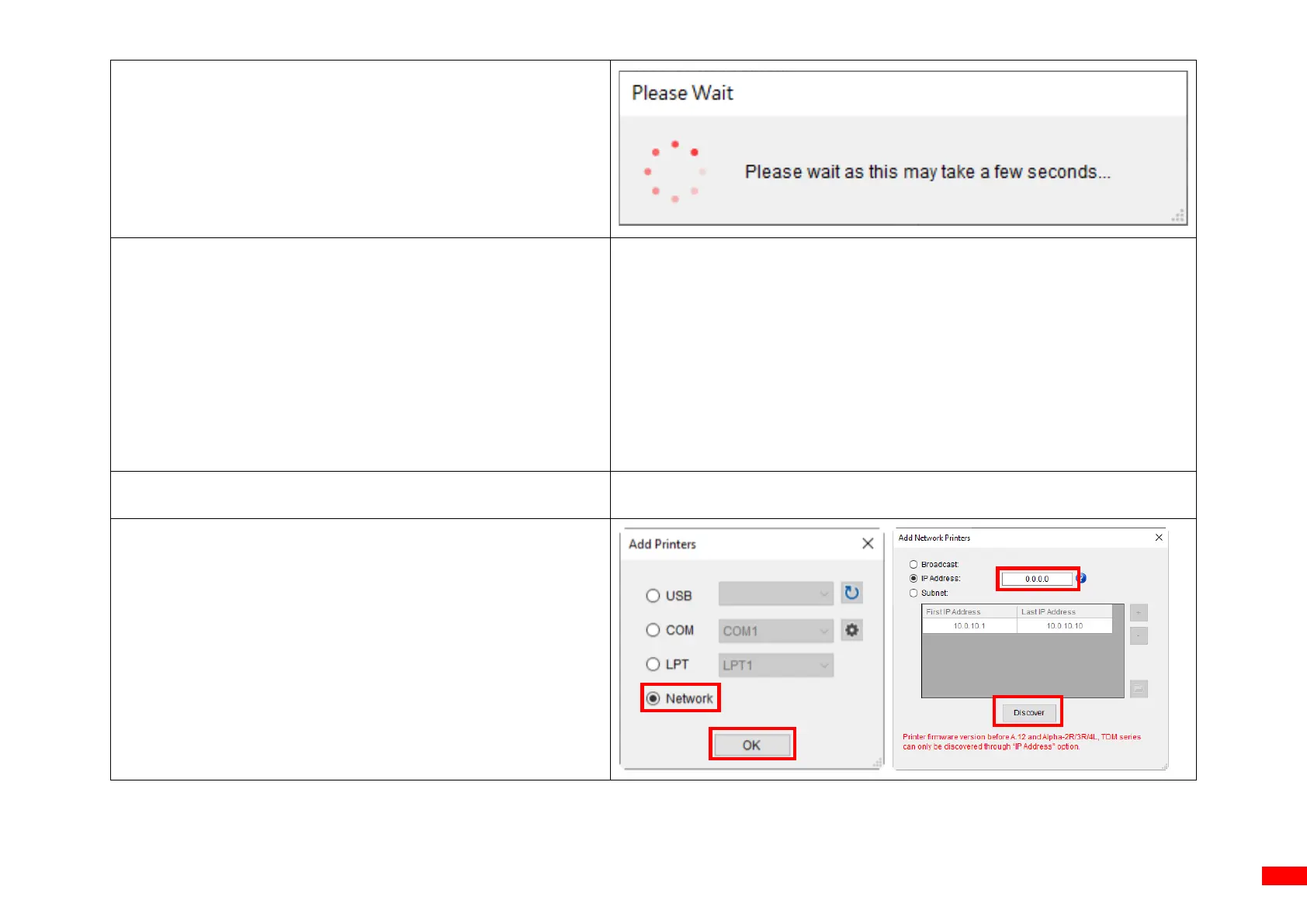Choose the Subnet discovery option
The width and height of the screenshot is (1307, 924).
[914, 594]
